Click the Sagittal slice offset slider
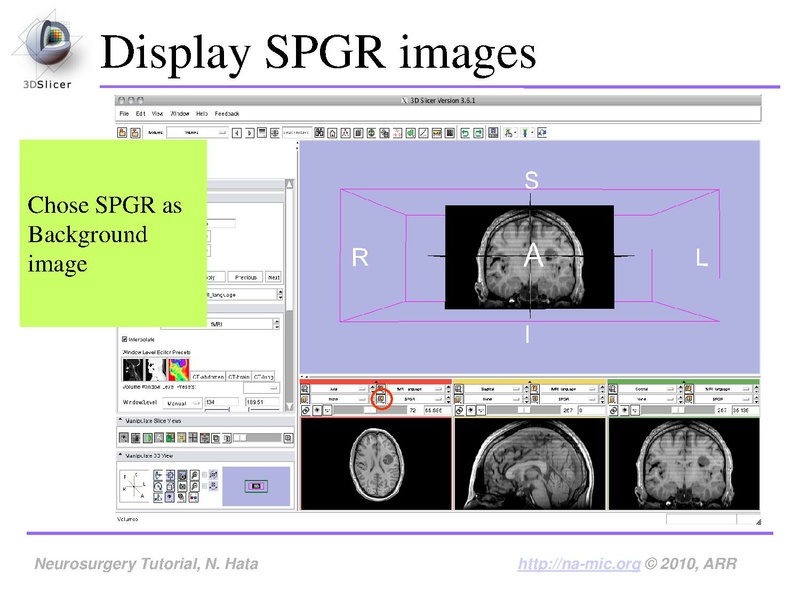800x600 pixels. click(x=524, y=409)
